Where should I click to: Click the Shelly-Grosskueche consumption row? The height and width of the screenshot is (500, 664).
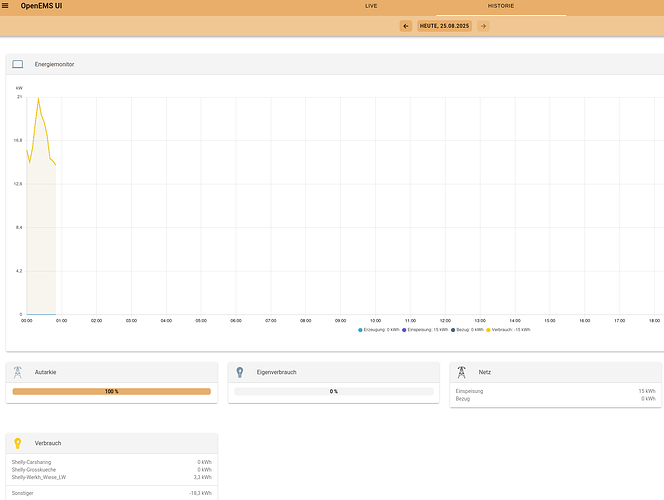click(112, 470)
